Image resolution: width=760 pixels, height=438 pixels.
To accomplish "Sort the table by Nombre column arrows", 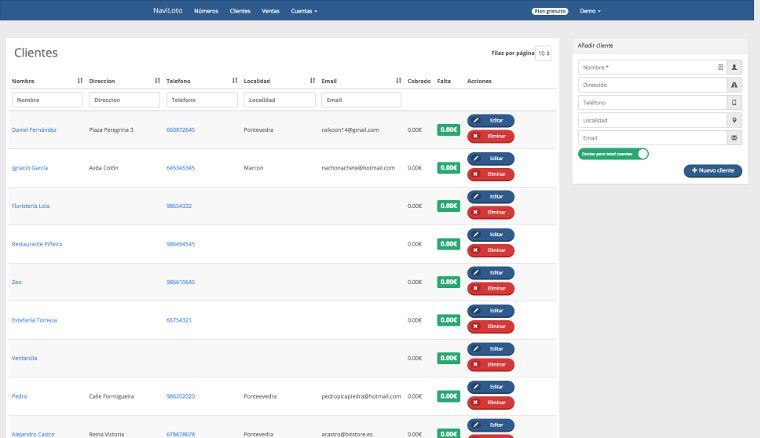I will (80, 80).
